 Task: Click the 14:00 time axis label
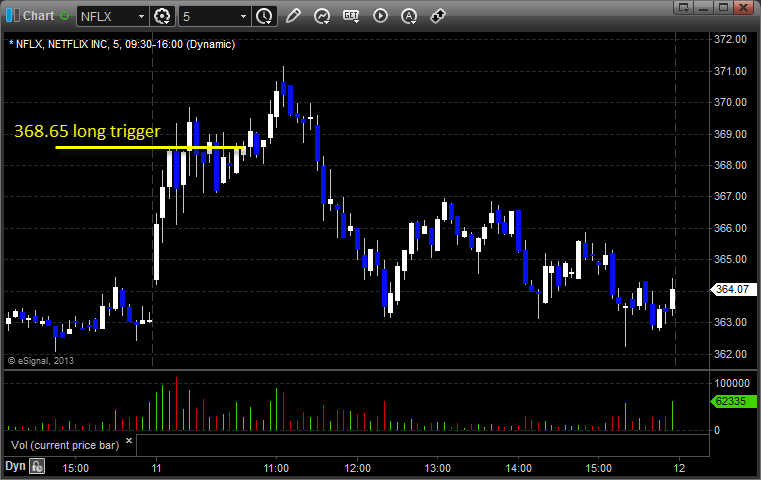click(x=518, y=468)
